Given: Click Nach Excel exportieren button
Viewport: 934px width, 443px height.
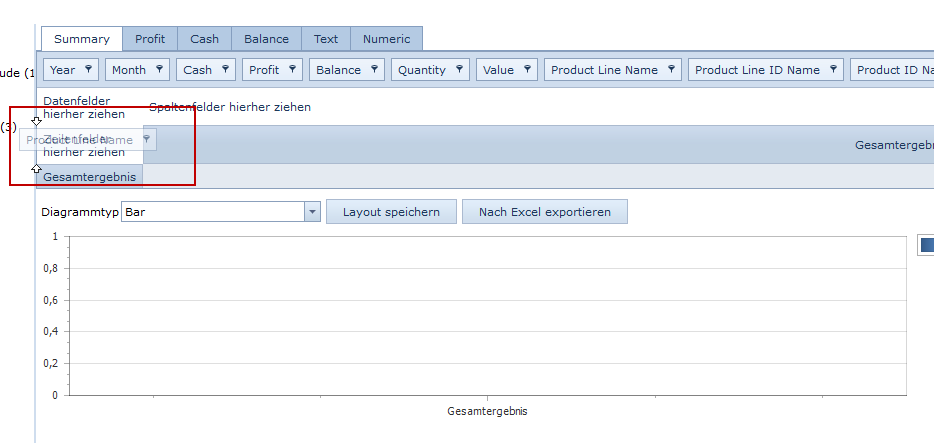Looking at the screenshot, I should coord(544,212).
